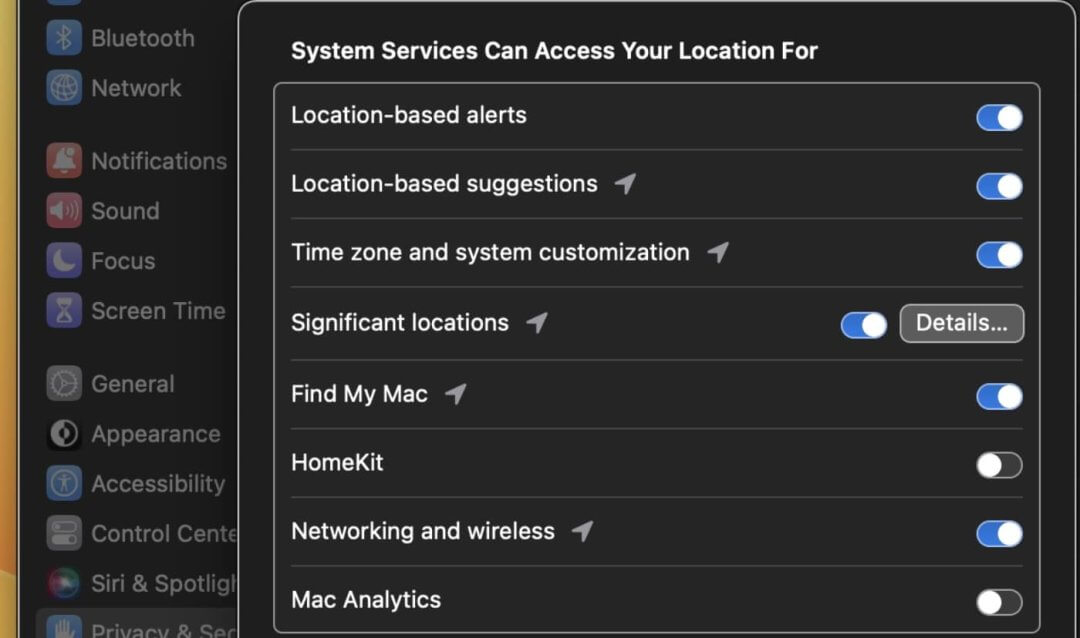Click the Notifications bell icon
The height and width of the screenshot is (638, 1080).
pos(64,161)
